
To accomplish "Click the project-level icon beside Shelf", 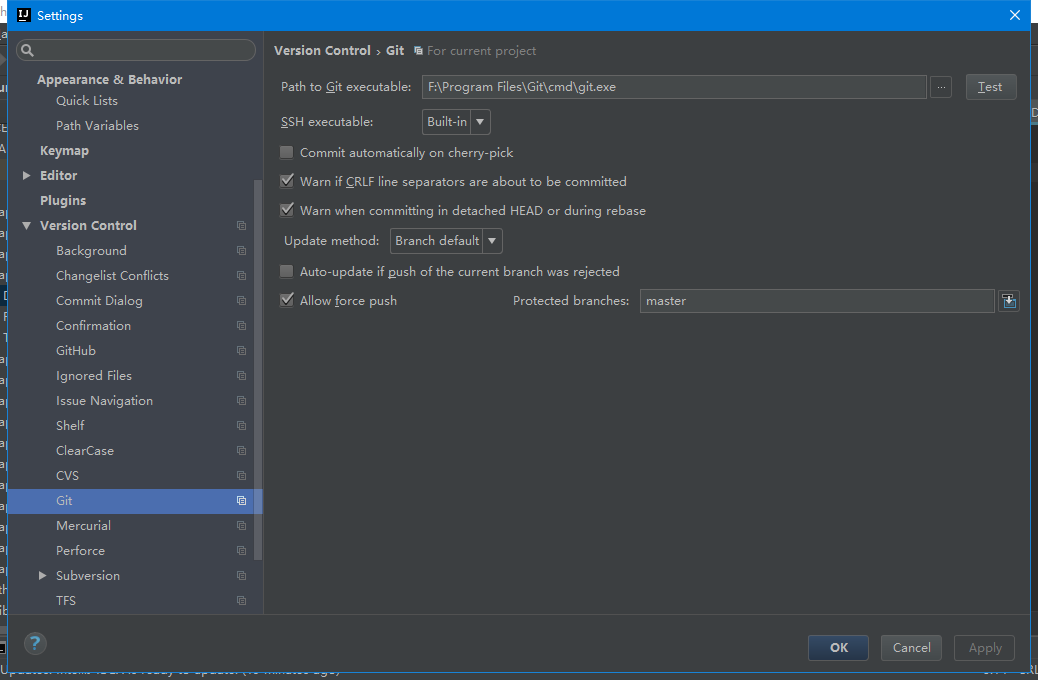I will (242, 426).
